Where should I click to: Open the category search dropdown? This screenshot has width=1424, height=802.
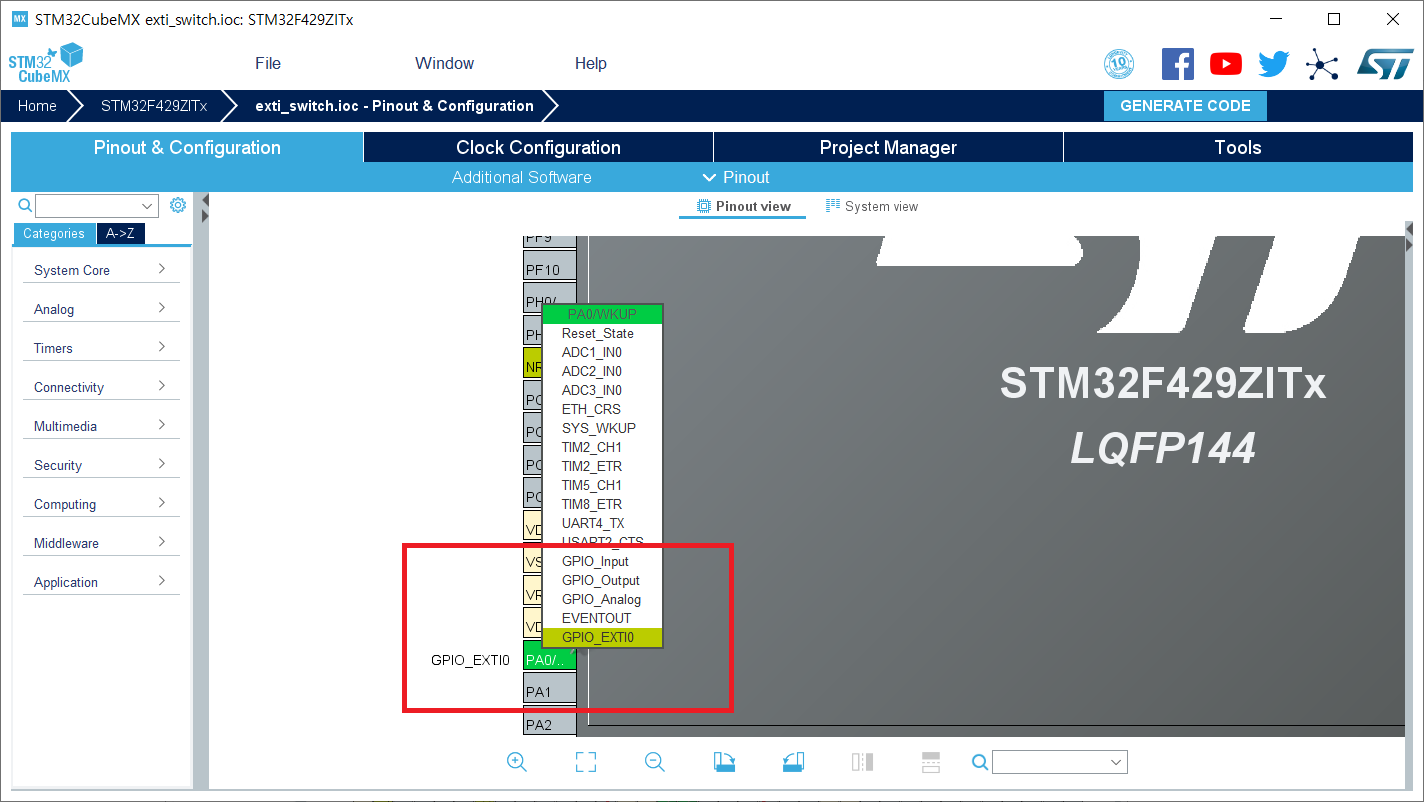click(148, 206)
